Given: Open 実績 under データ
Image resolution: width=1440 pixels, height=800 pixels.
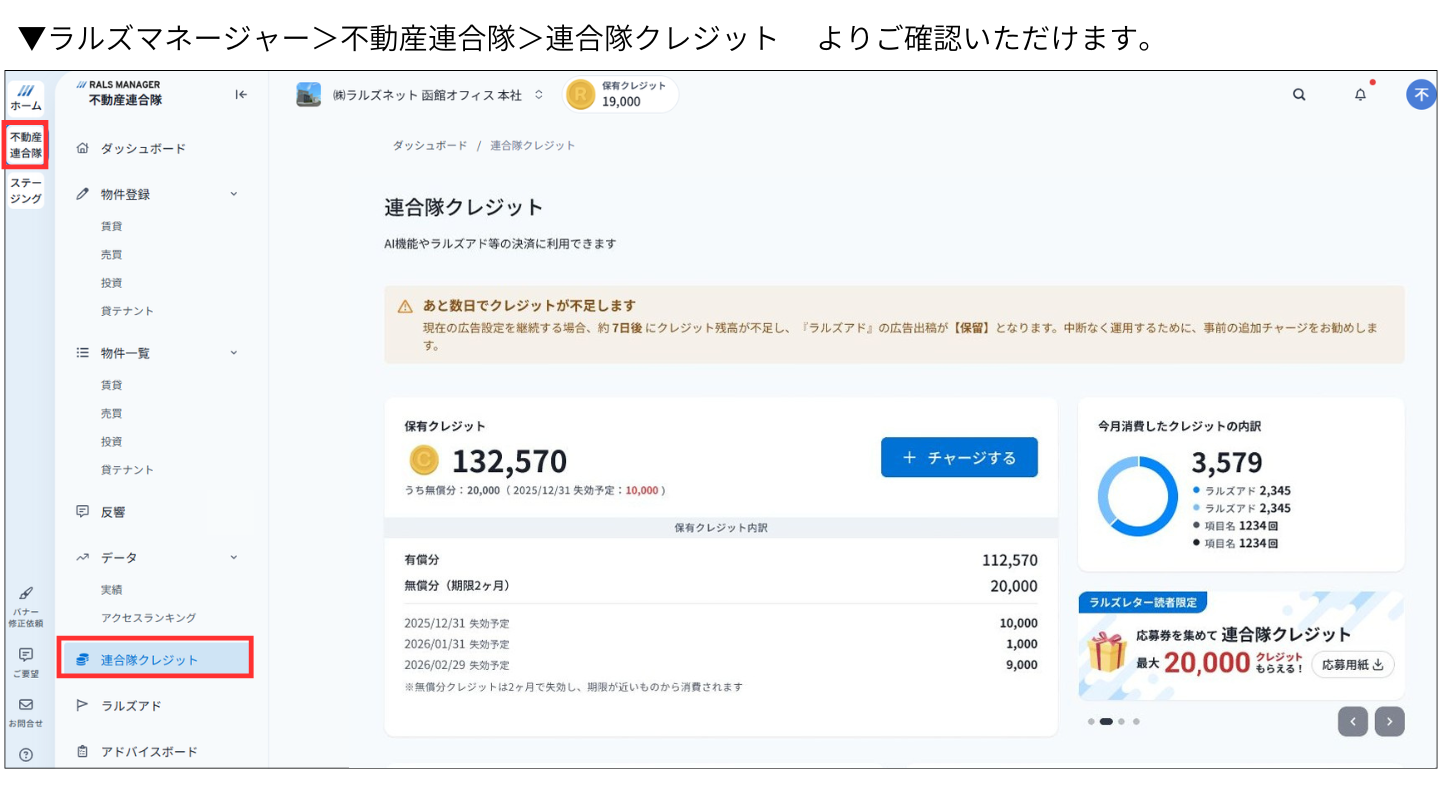Looking at the screenshot, I should pyautogui.click(x=111, y=590).
